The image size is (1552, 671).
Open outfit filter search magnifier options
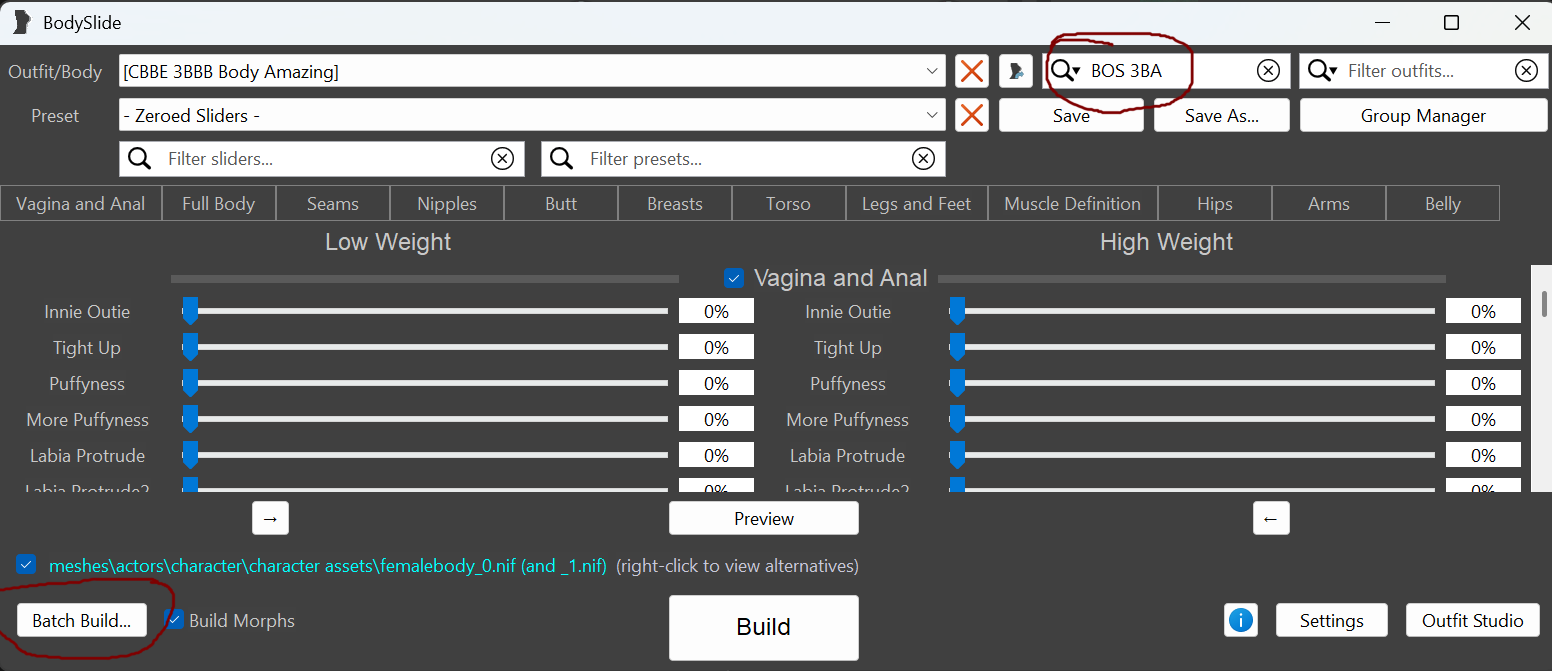click(1323, 71)
